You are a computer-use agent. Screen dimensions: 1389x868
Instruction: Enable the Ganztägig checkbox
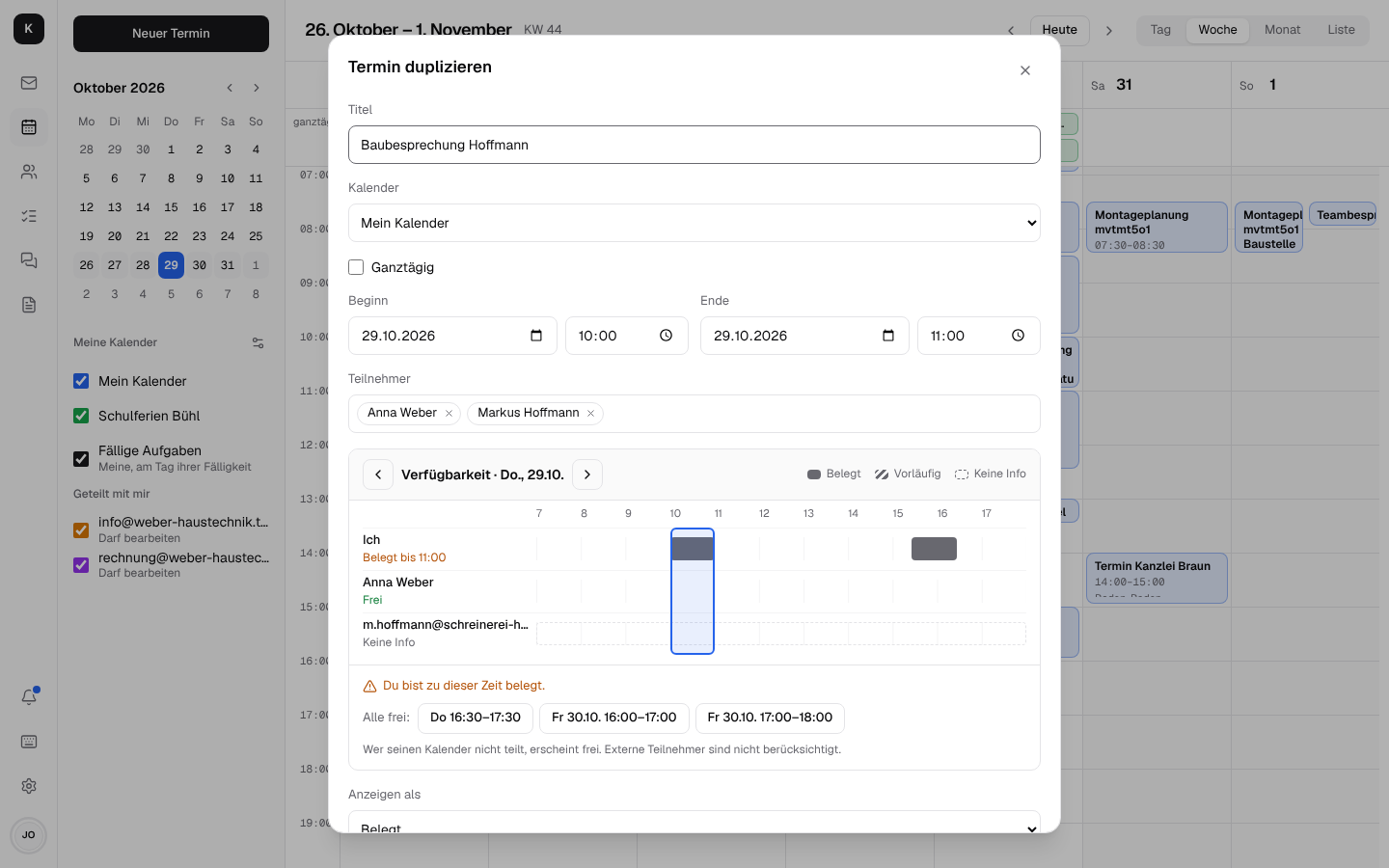356,267
